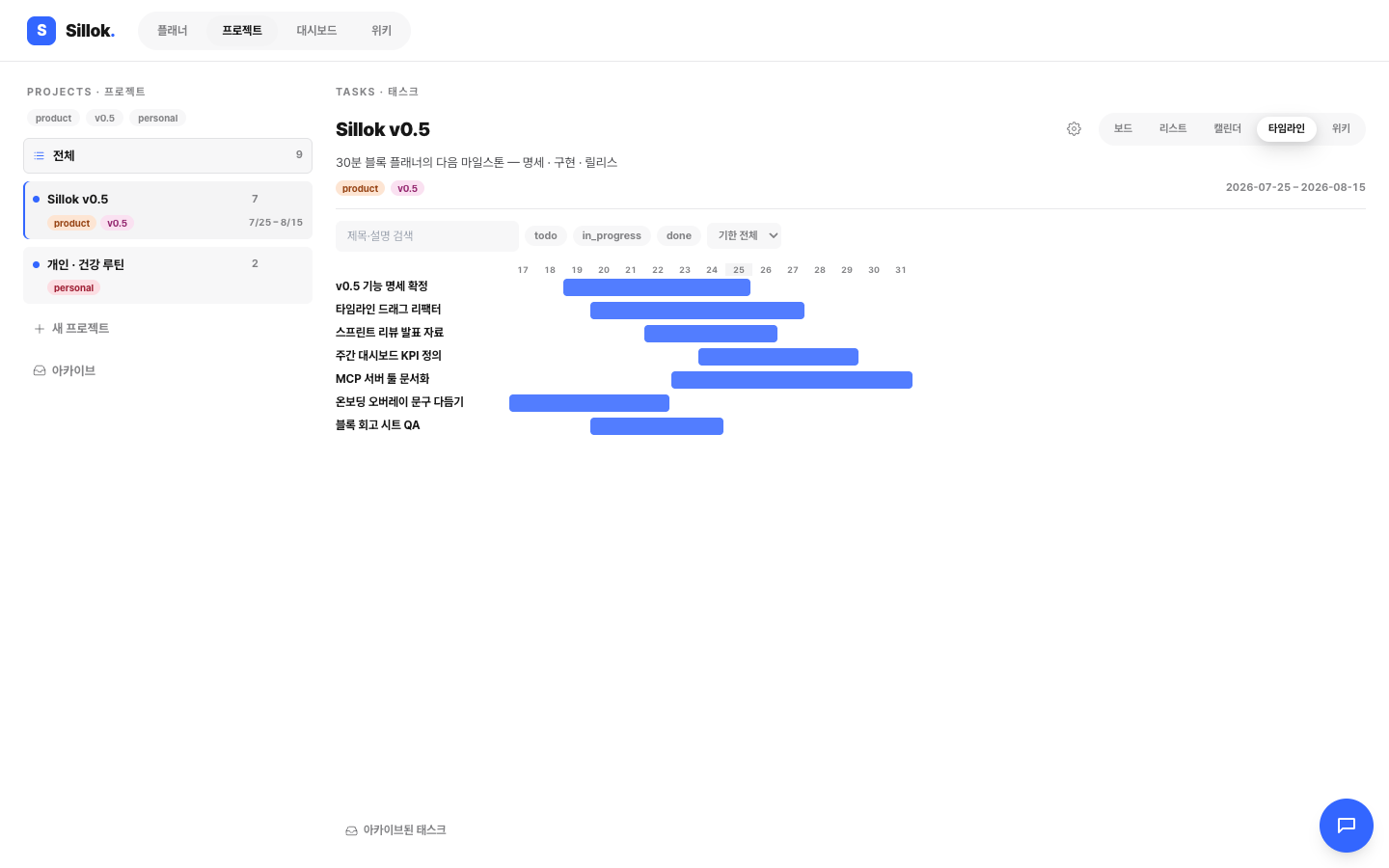Click the personal tag on 개인 · 건강 루틴

pyautogui.click(x=74, y=288)
